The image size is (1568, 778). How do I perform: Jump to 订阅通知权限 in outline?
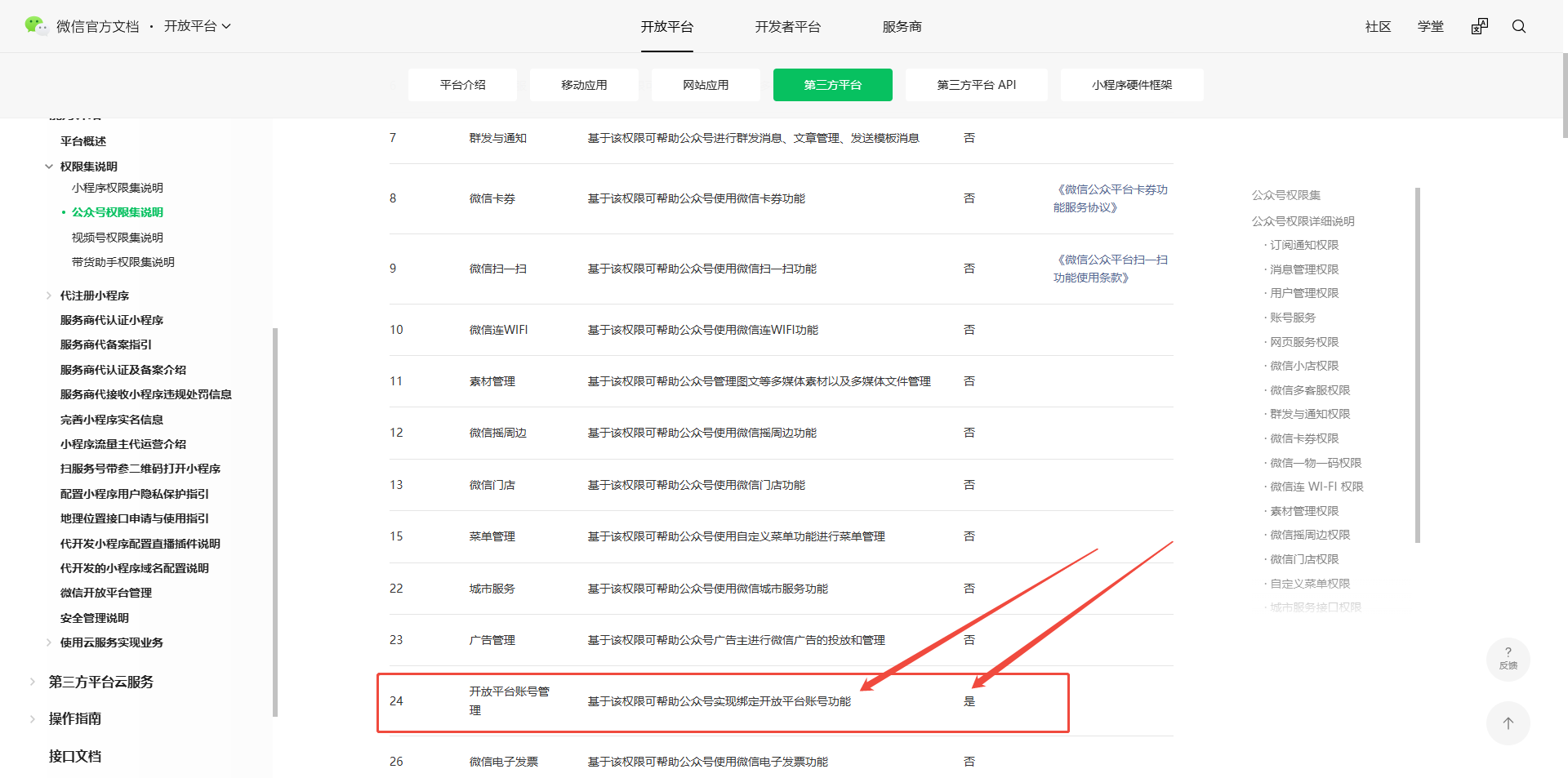tap(1304, 245)
